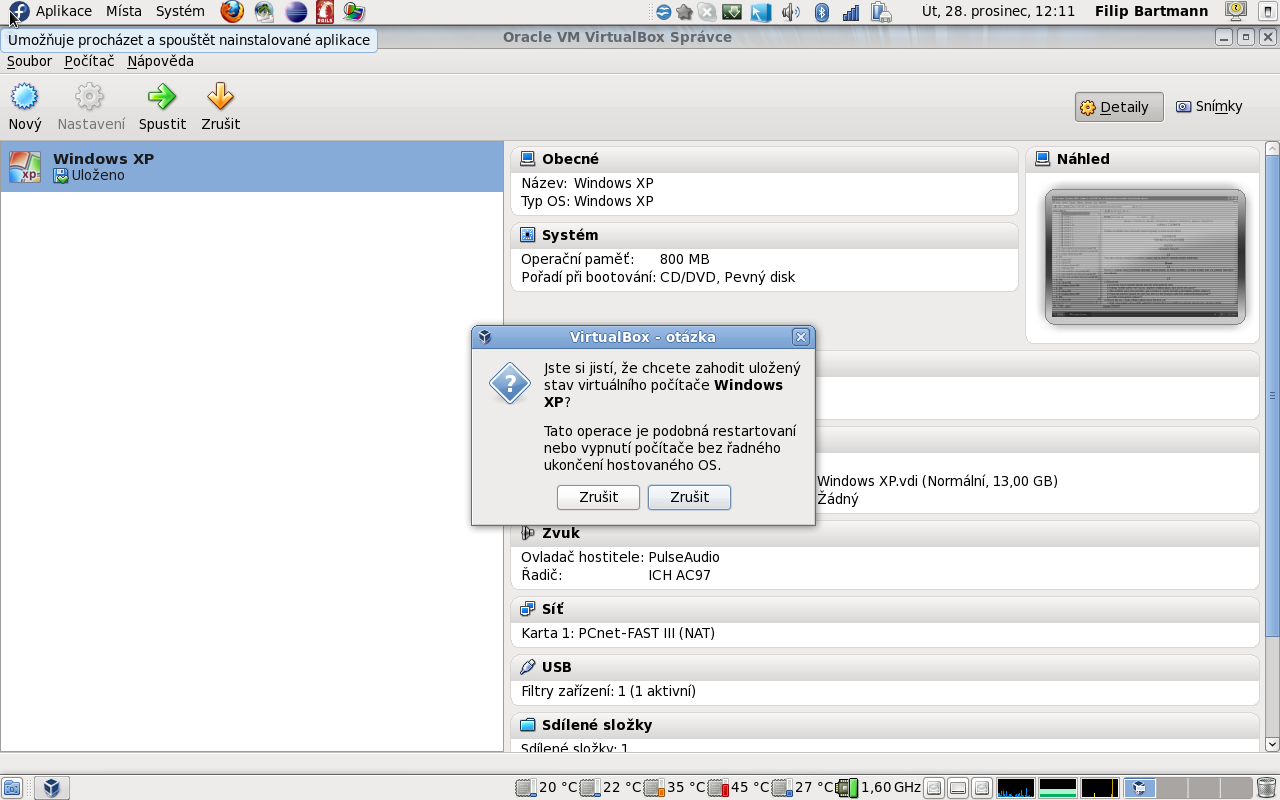
Task: Click 'Typ OS: Windows XP' text
Action: coord(587,201)
